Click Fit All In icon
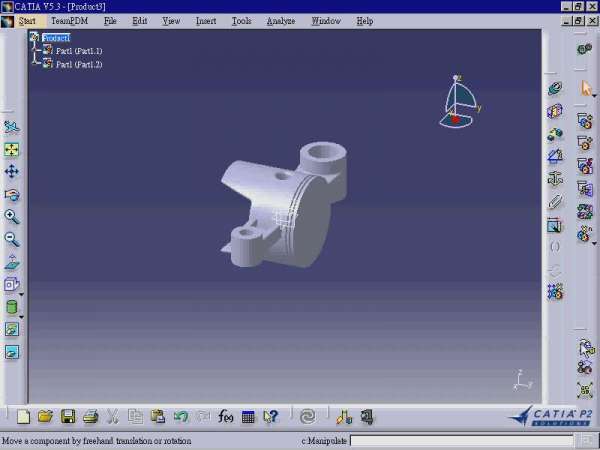This screenshot has width=600, height=450. point(11,150)
